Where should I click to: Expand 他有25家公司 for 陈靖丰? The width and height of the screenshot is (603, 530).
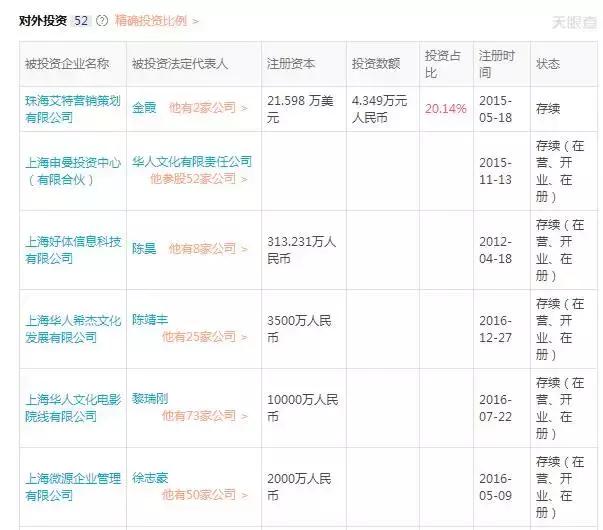coord(205,337)
